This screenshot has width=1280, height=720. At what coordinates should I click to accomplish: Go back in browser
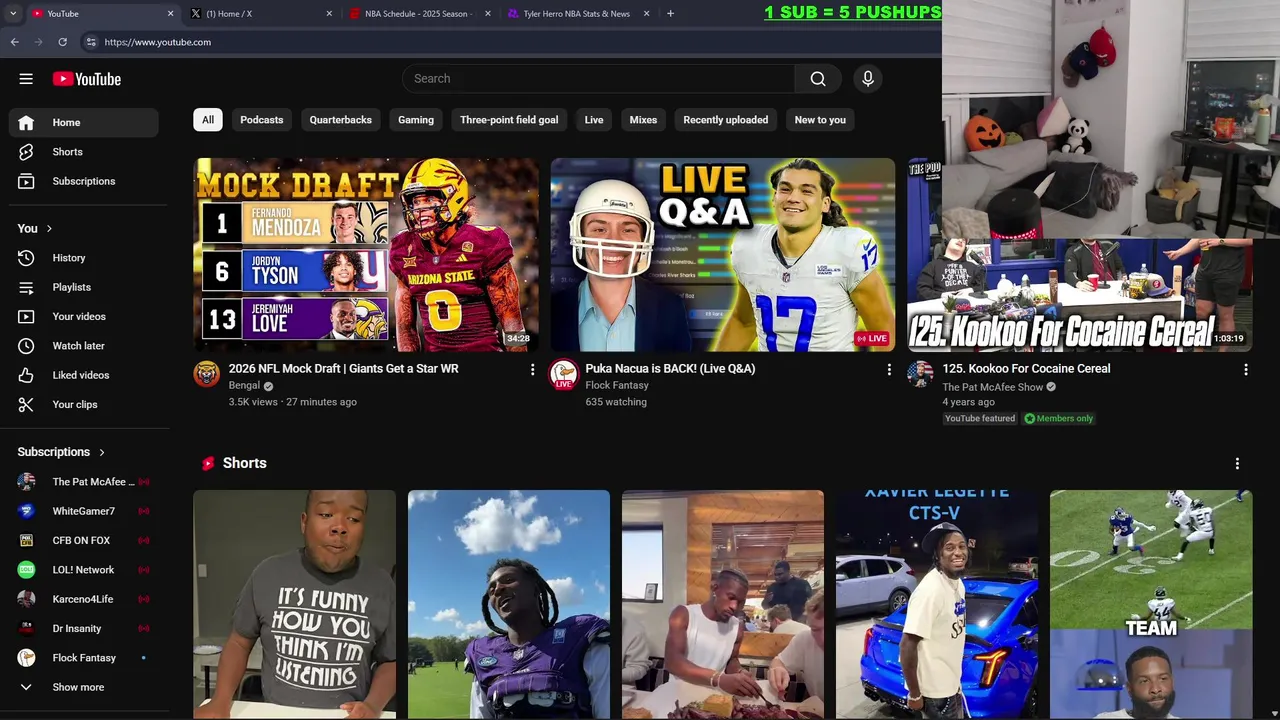coord(14,42)
